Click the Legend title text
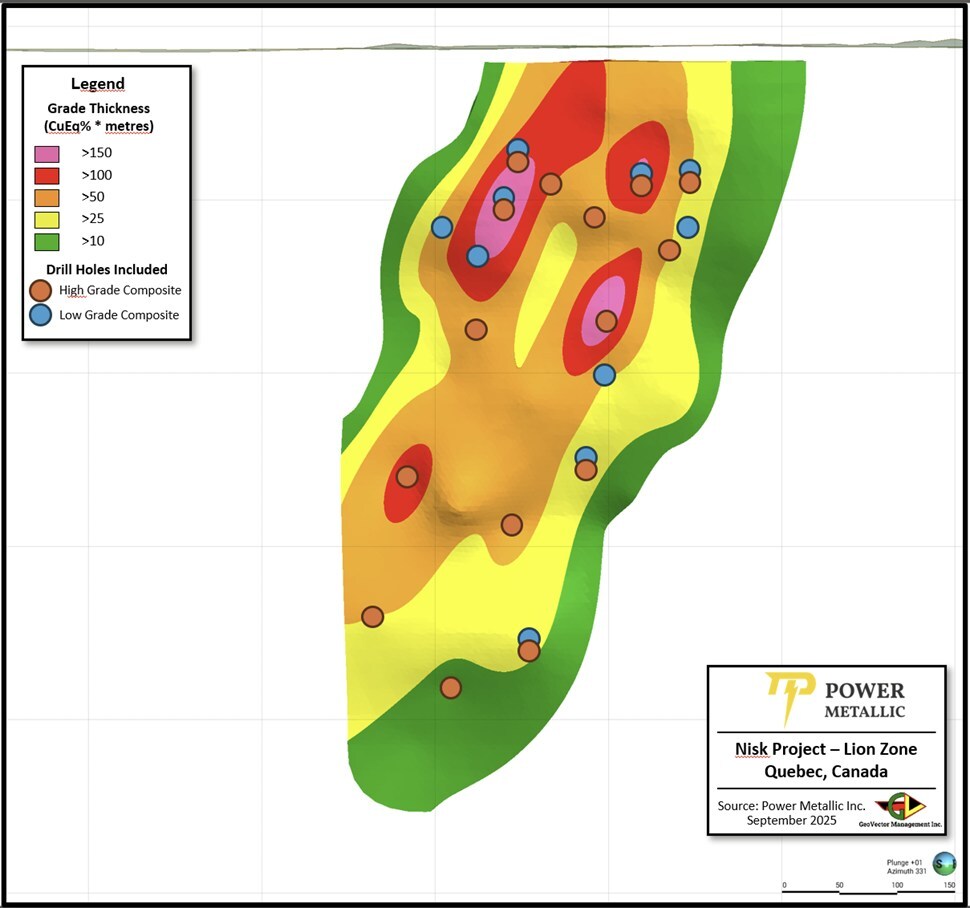The image size is (970, 908). (98, 84)
